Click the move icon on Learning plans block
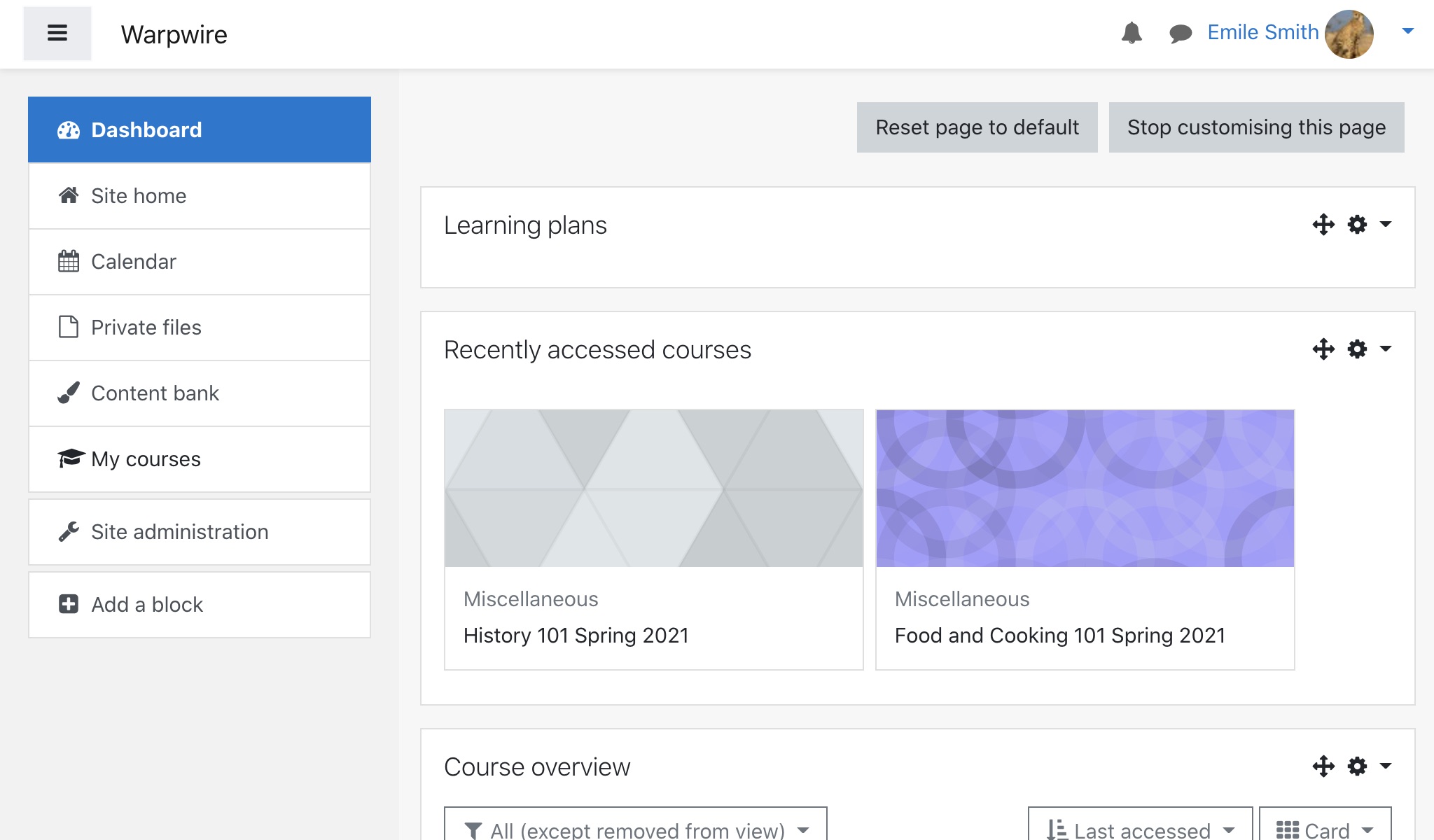 (1323, 225)
